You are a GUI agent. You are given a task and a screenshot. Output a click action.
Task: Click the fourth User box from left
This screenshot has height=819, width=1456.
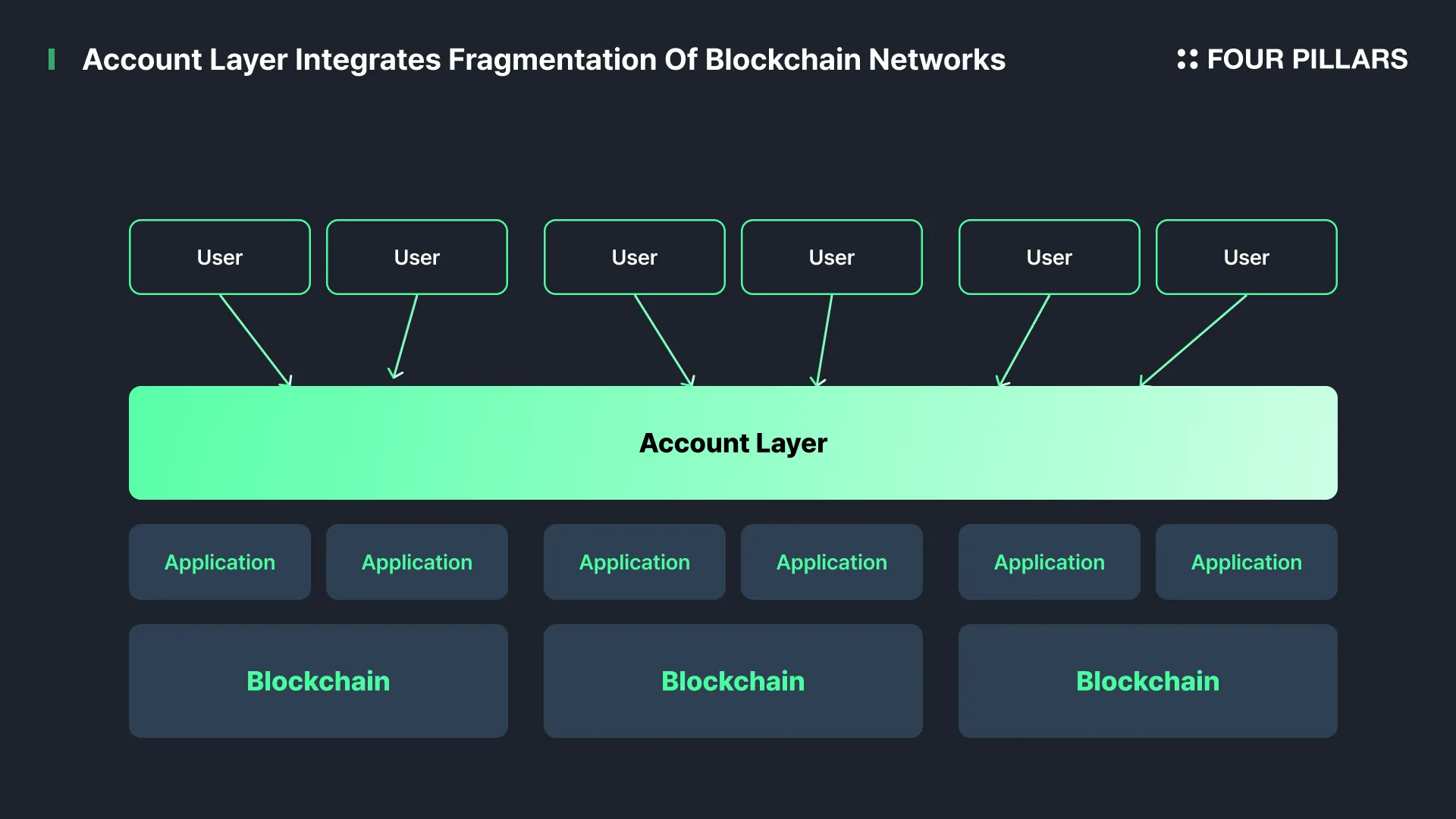[832, 257]
